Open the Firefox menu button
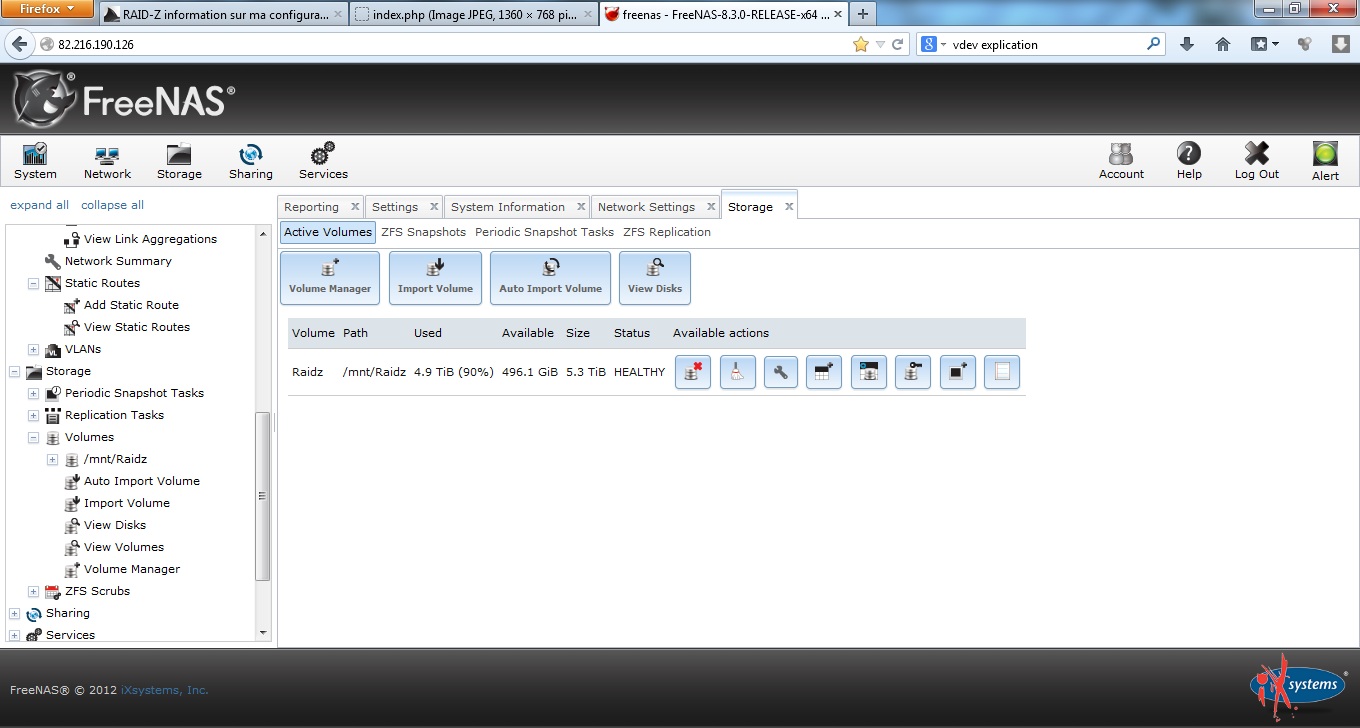1360x728 pixels. [x=48, y=9]
